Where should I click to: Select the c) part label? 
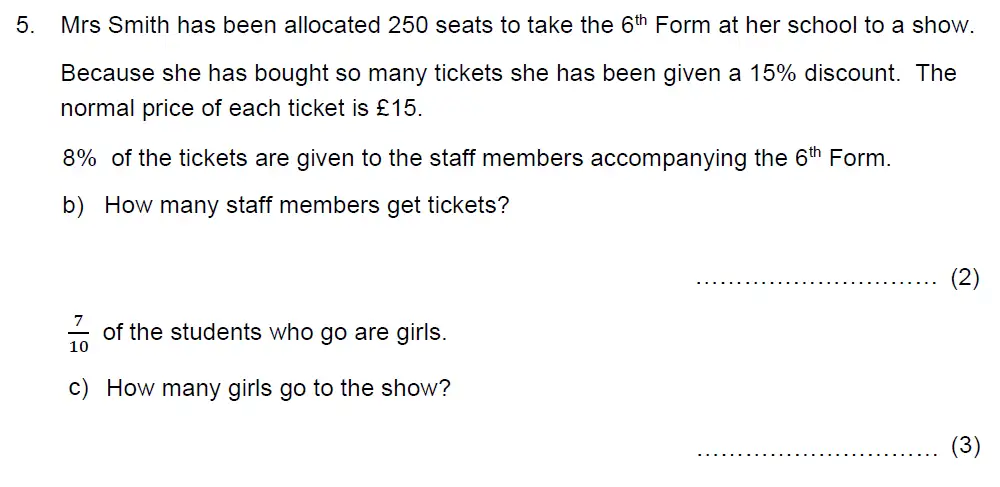[79, 388]
